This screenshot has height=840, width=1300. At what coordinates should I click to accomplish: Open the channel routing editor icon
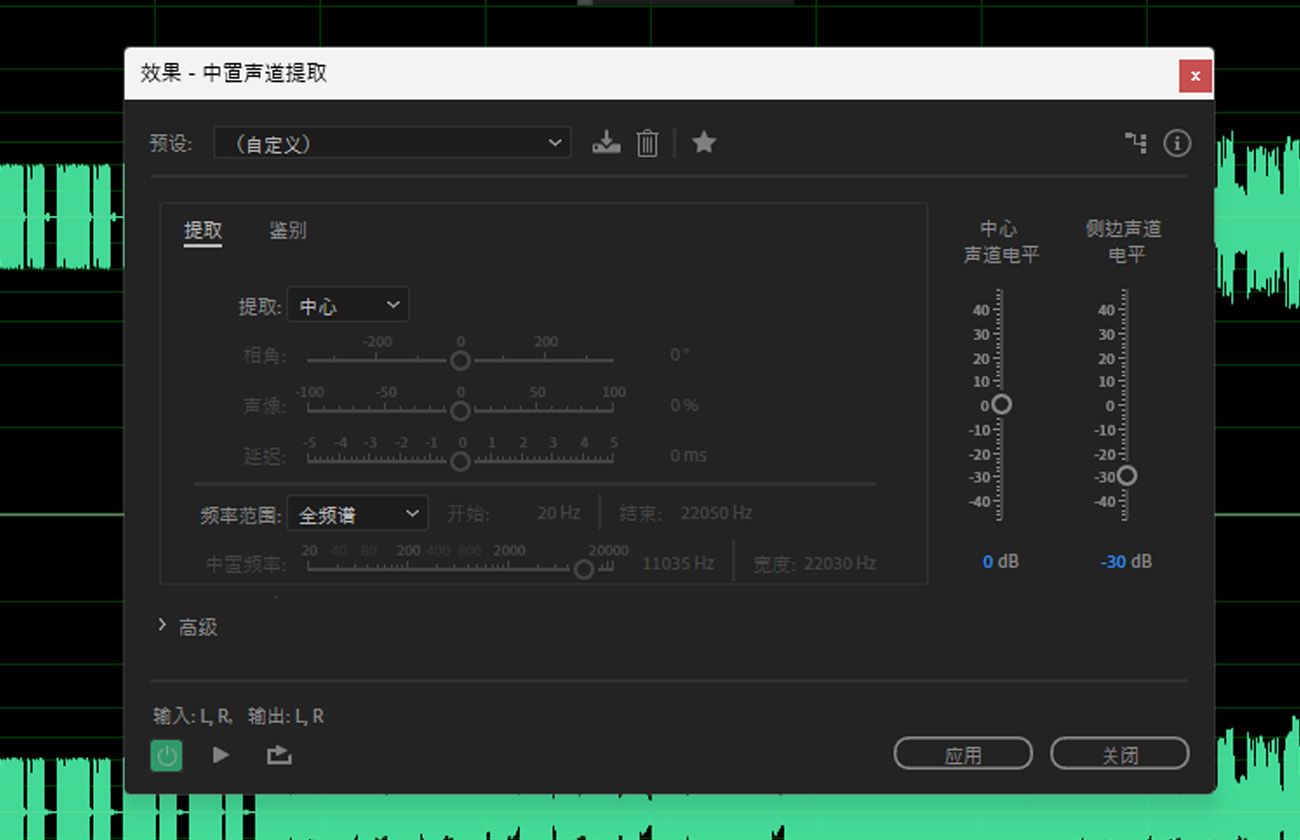1135,143
